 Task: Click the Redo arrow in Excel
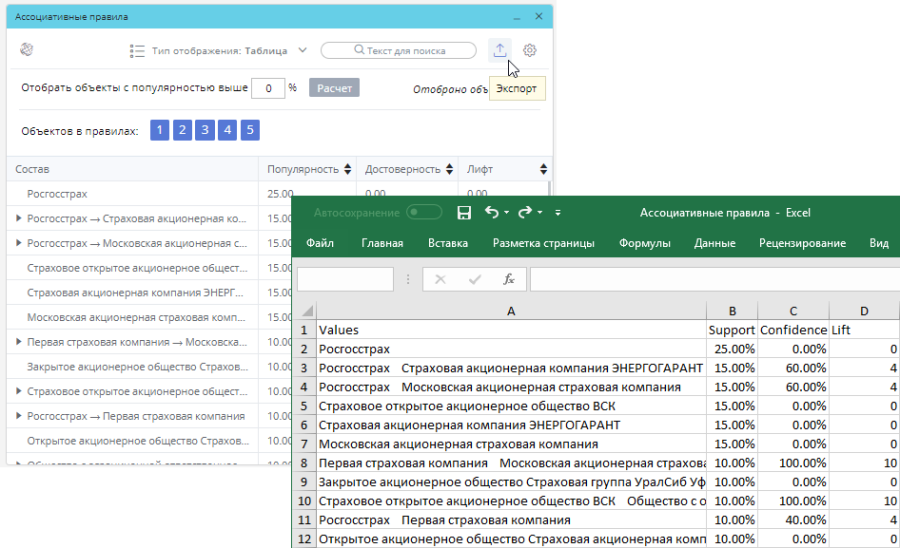click(x=524, y=213)
